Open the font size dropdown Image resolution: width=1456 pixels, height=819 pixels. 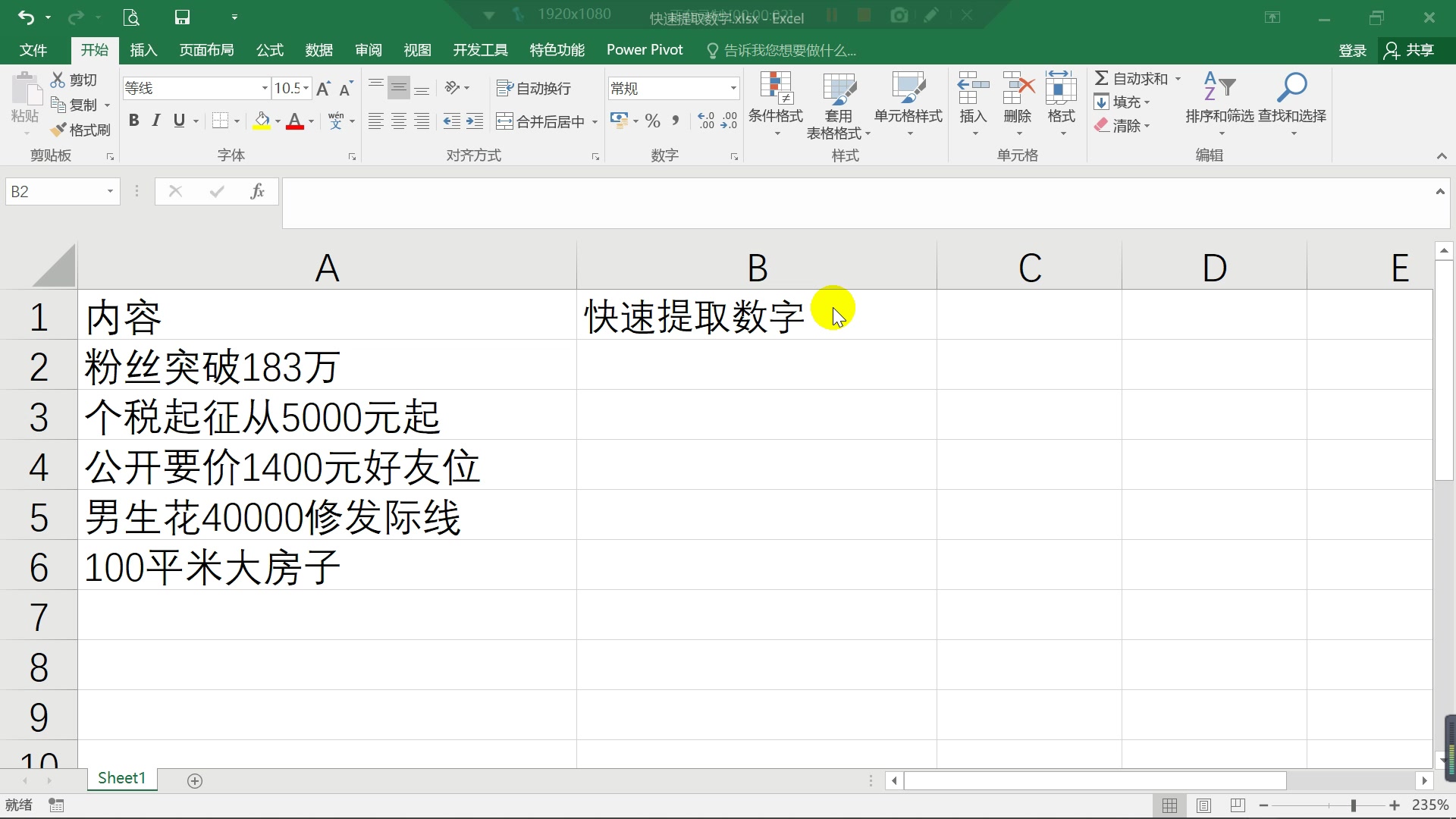coord(306,89)
